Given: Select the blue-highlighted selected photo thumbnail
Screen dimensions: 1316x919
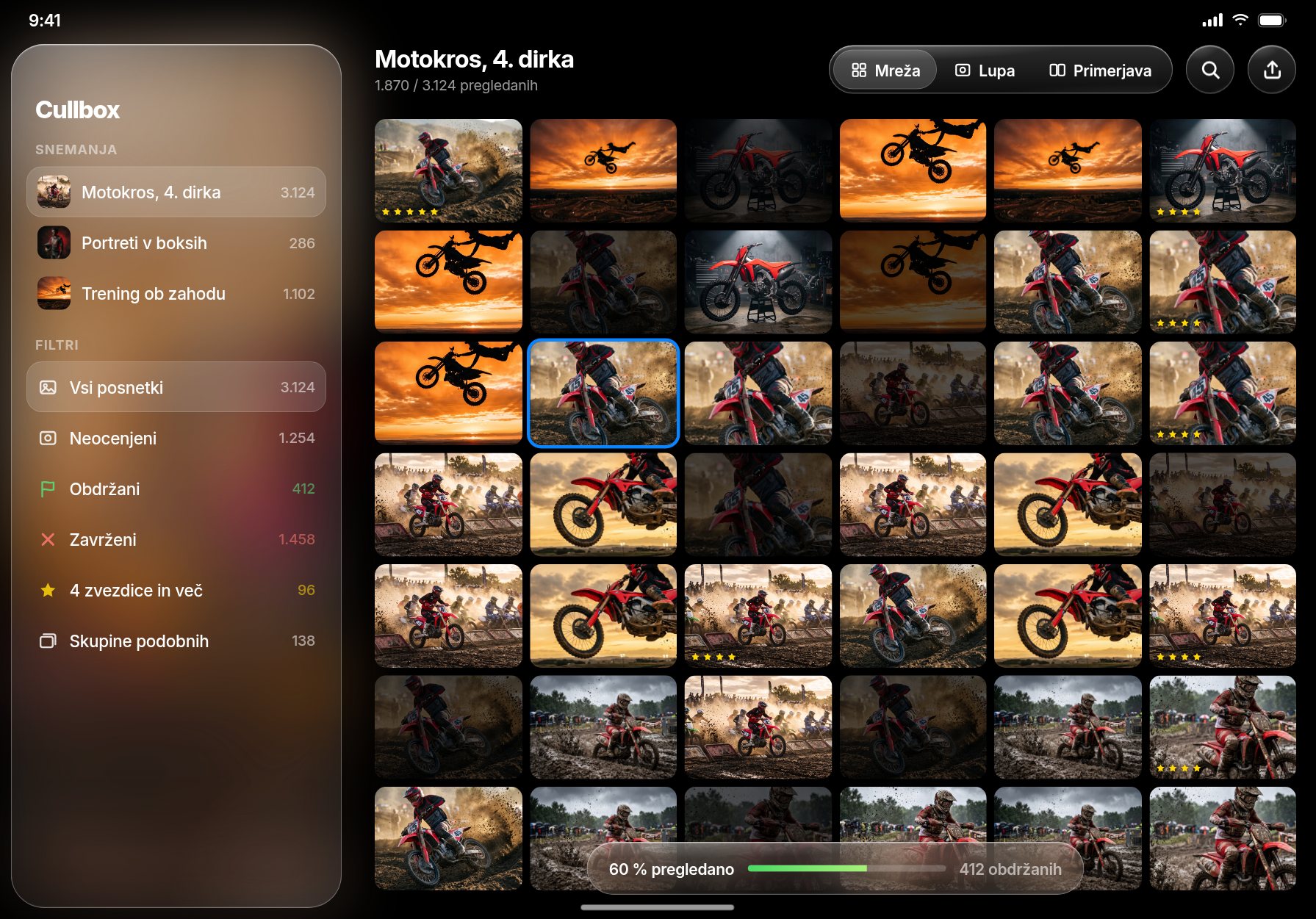Looking at the screenshot, I should click(603, 393).
